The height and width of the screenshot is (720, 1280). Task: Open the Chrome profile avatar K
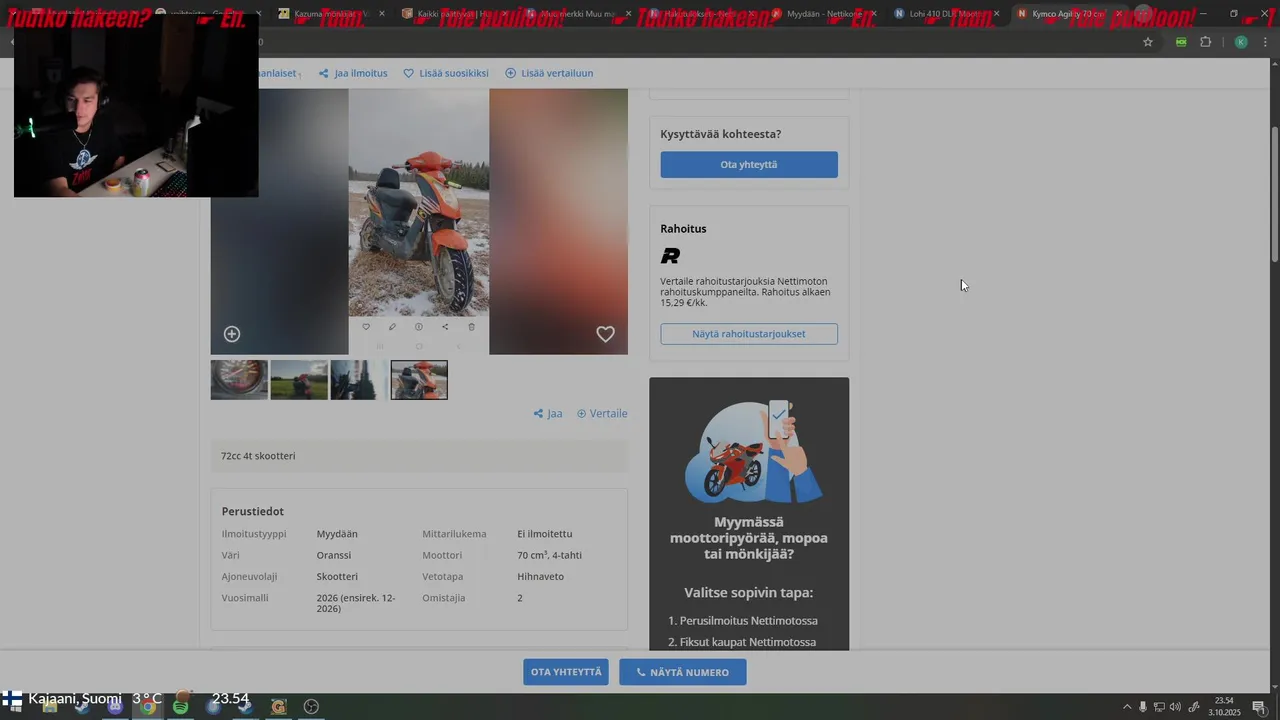[1241, 42]
